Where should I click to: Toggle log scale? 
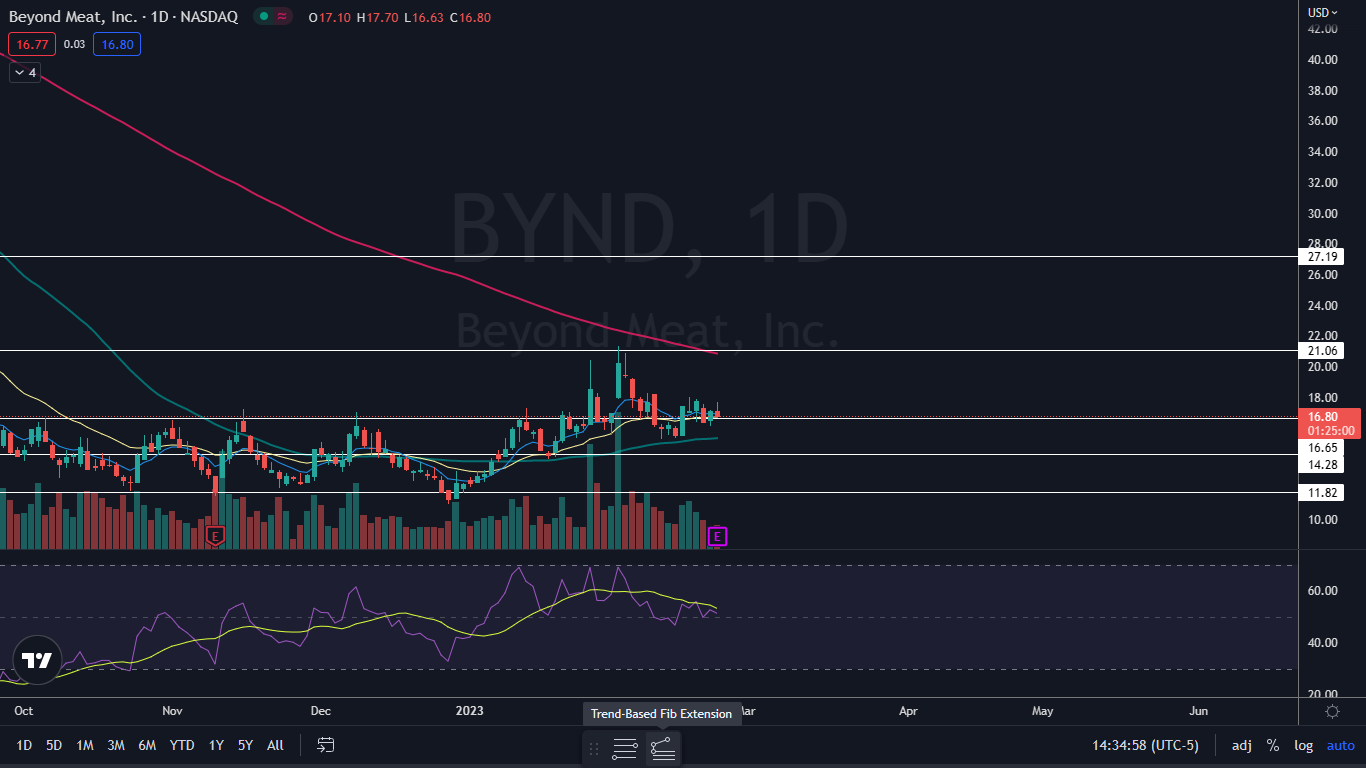coord(1303,745)
